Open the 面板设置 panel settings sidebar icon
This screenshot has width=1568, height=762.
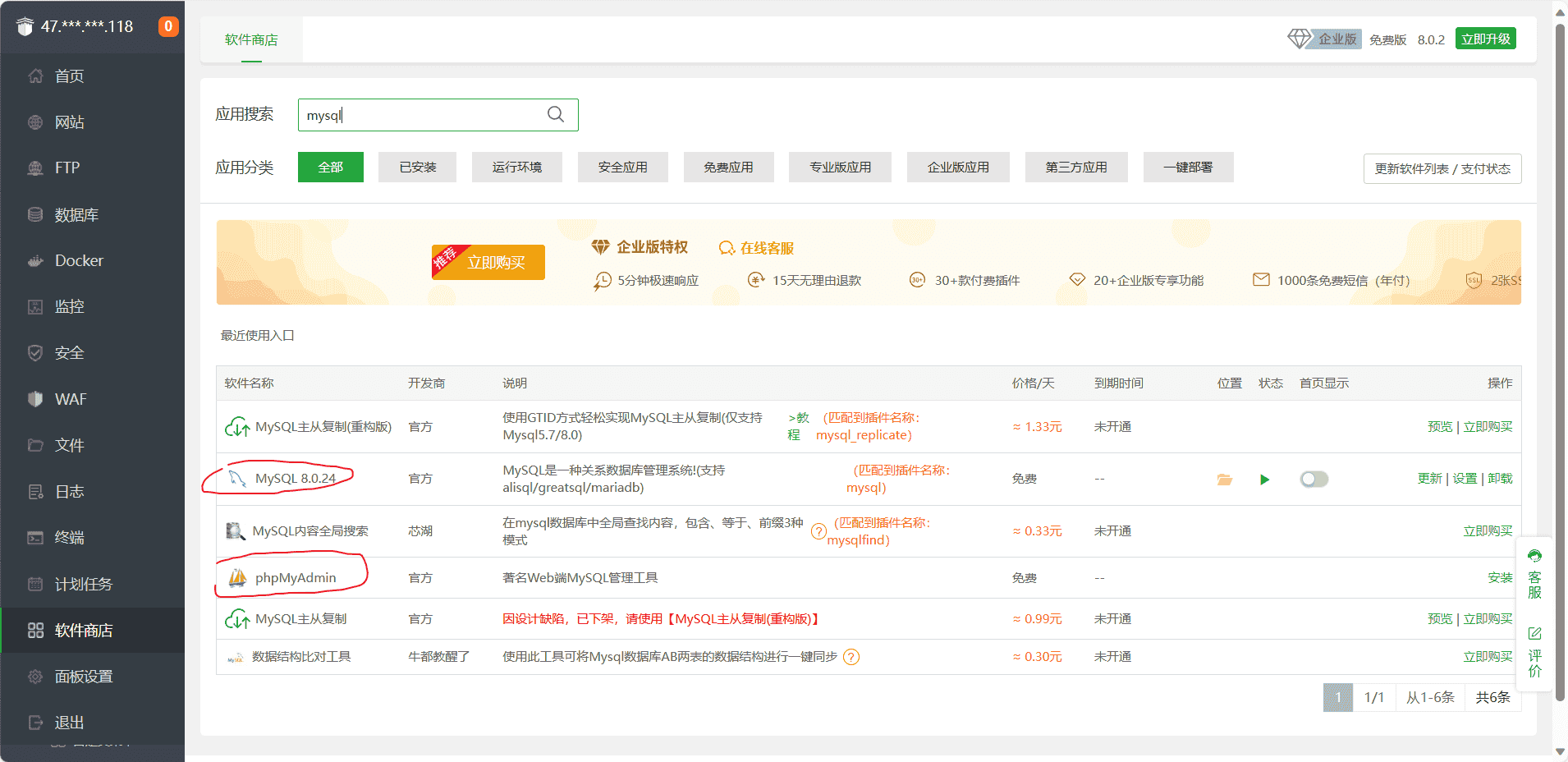pyautogui.click(x=81, y=676)
